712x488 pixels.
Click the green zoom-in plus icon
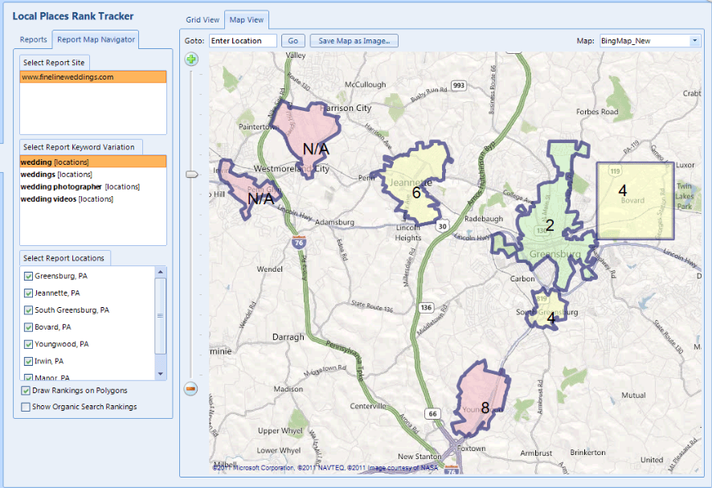click(191, 60)
